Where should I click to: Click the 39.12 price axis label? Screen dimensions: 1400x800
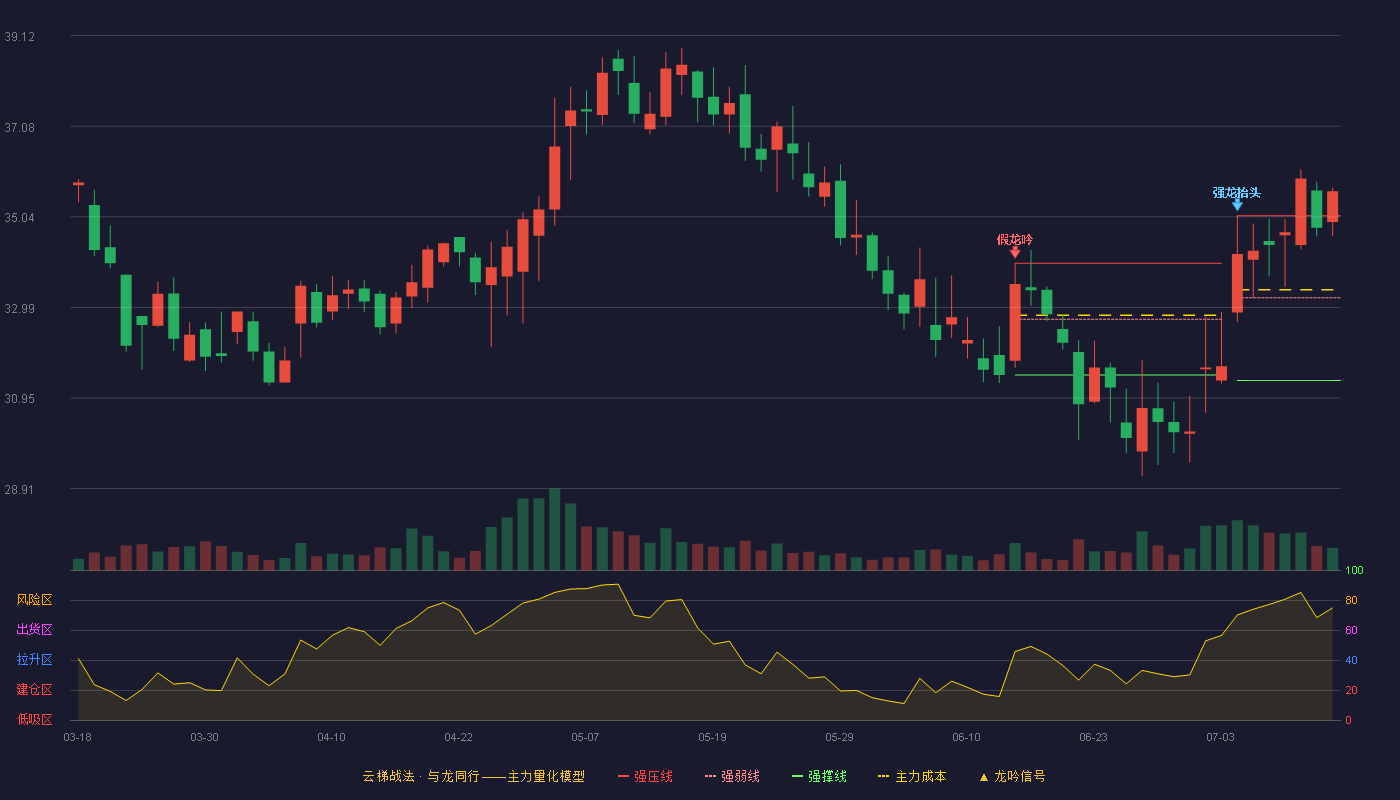pos(20,37)
